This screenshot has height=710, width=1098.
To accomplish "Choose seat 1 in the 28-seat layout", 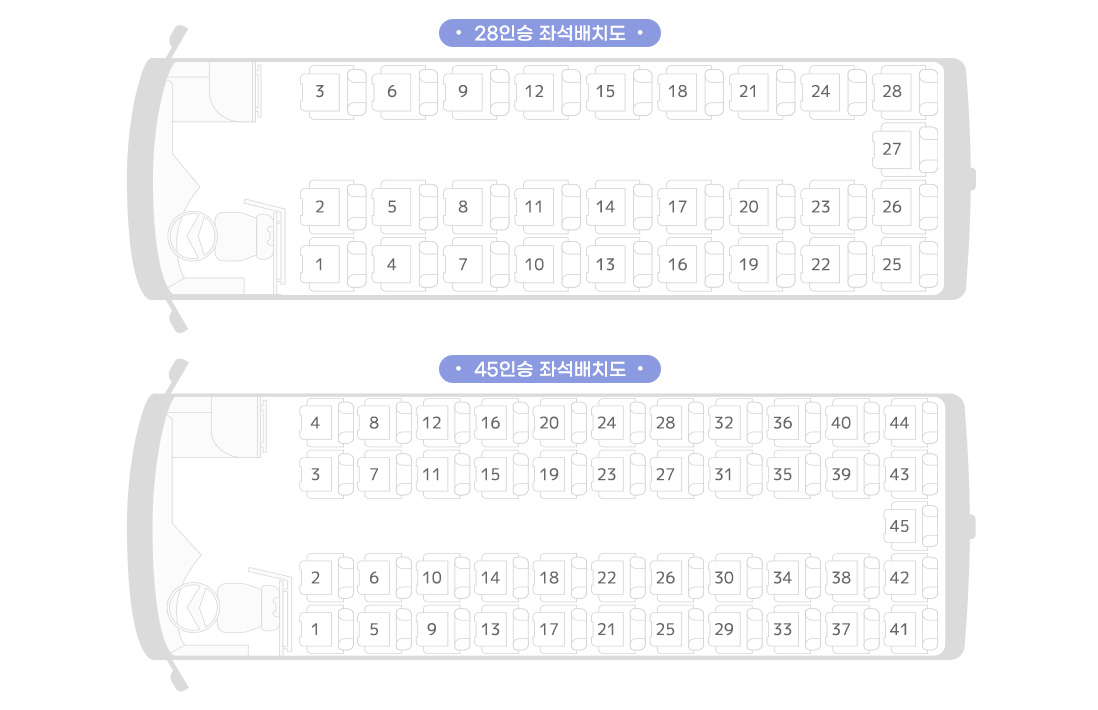I will 320,265.
